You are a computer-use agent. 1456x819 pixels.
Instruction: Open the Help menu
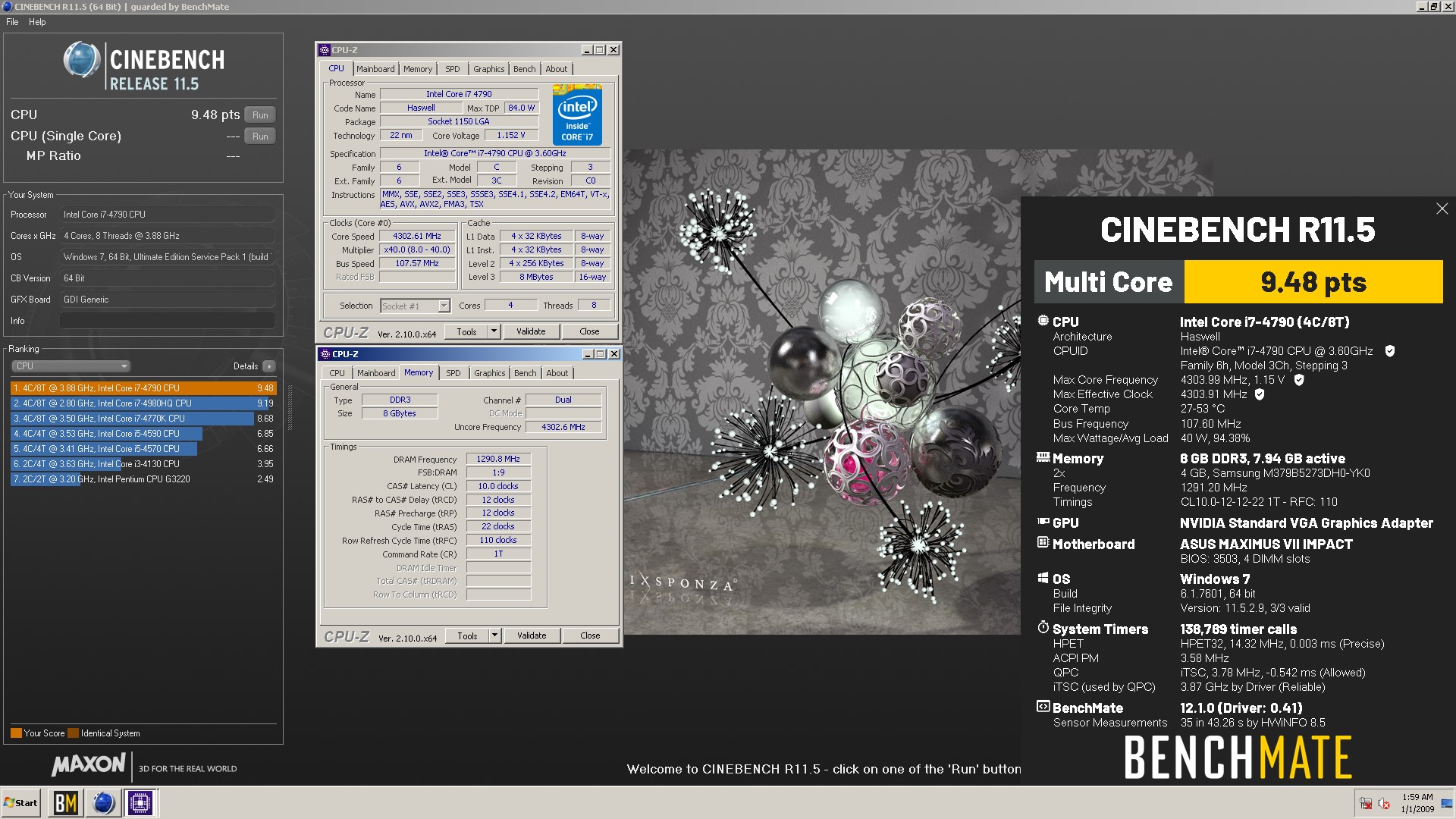[x=37, y=22]
